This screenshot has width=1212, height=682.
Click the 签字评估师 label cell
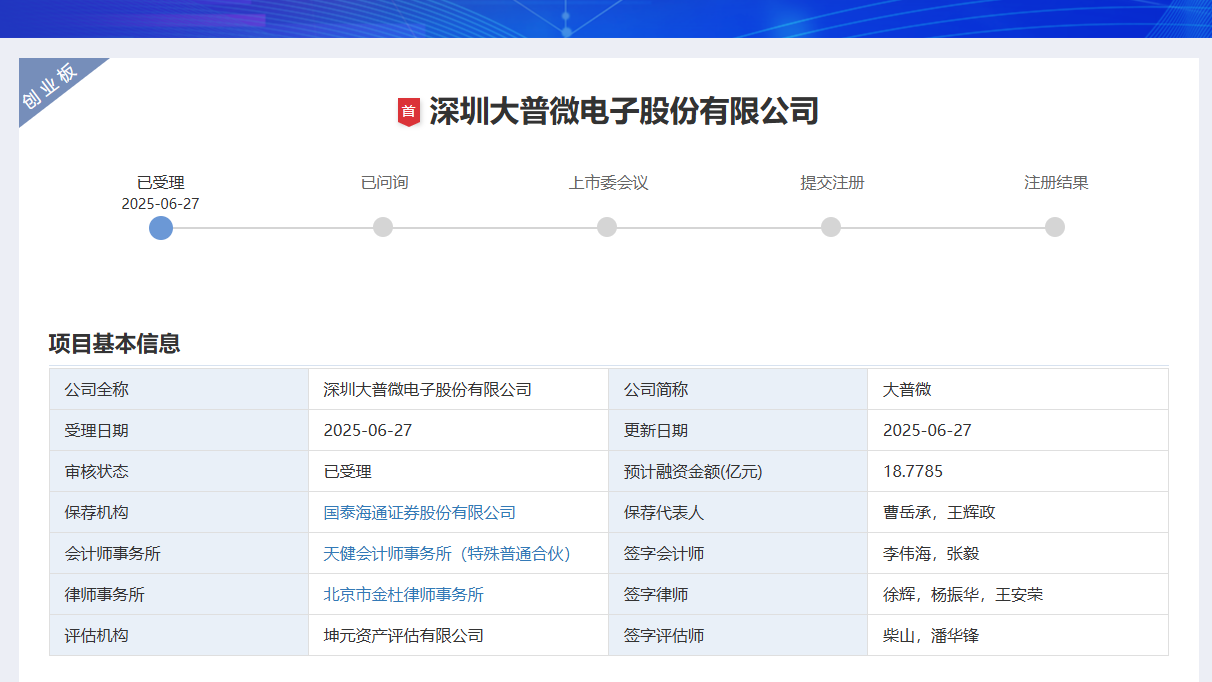[x=738, y=635]
